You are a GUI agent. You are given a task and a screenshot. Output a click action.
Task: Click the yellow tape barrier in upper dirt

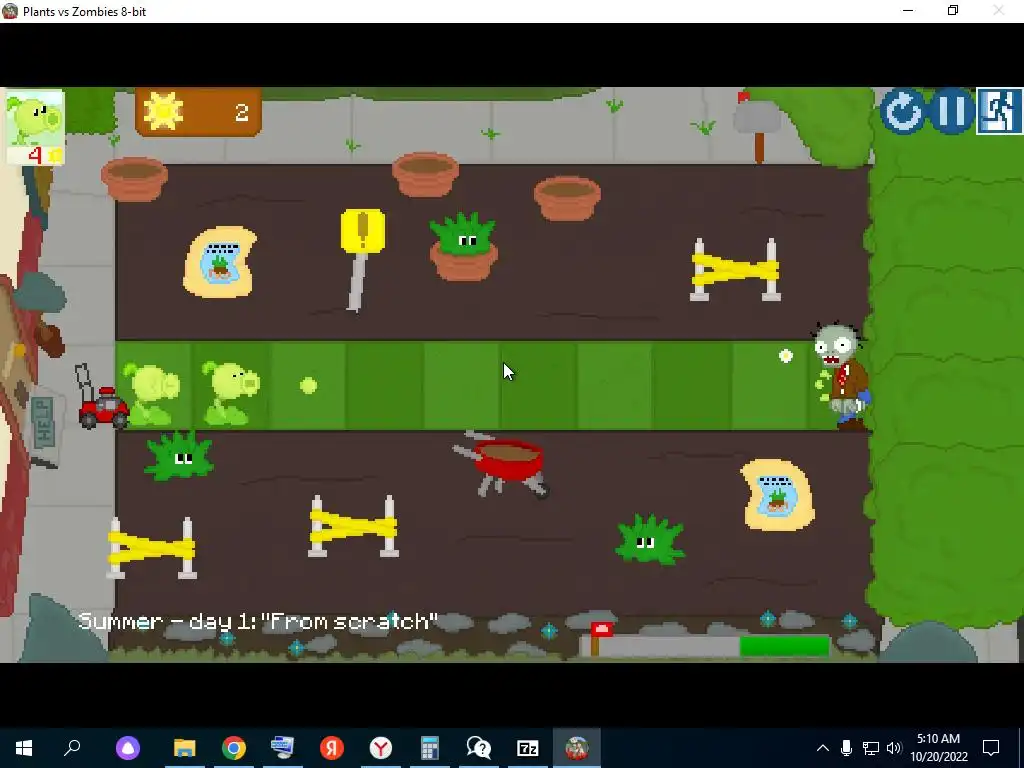[x=735, y=270]
